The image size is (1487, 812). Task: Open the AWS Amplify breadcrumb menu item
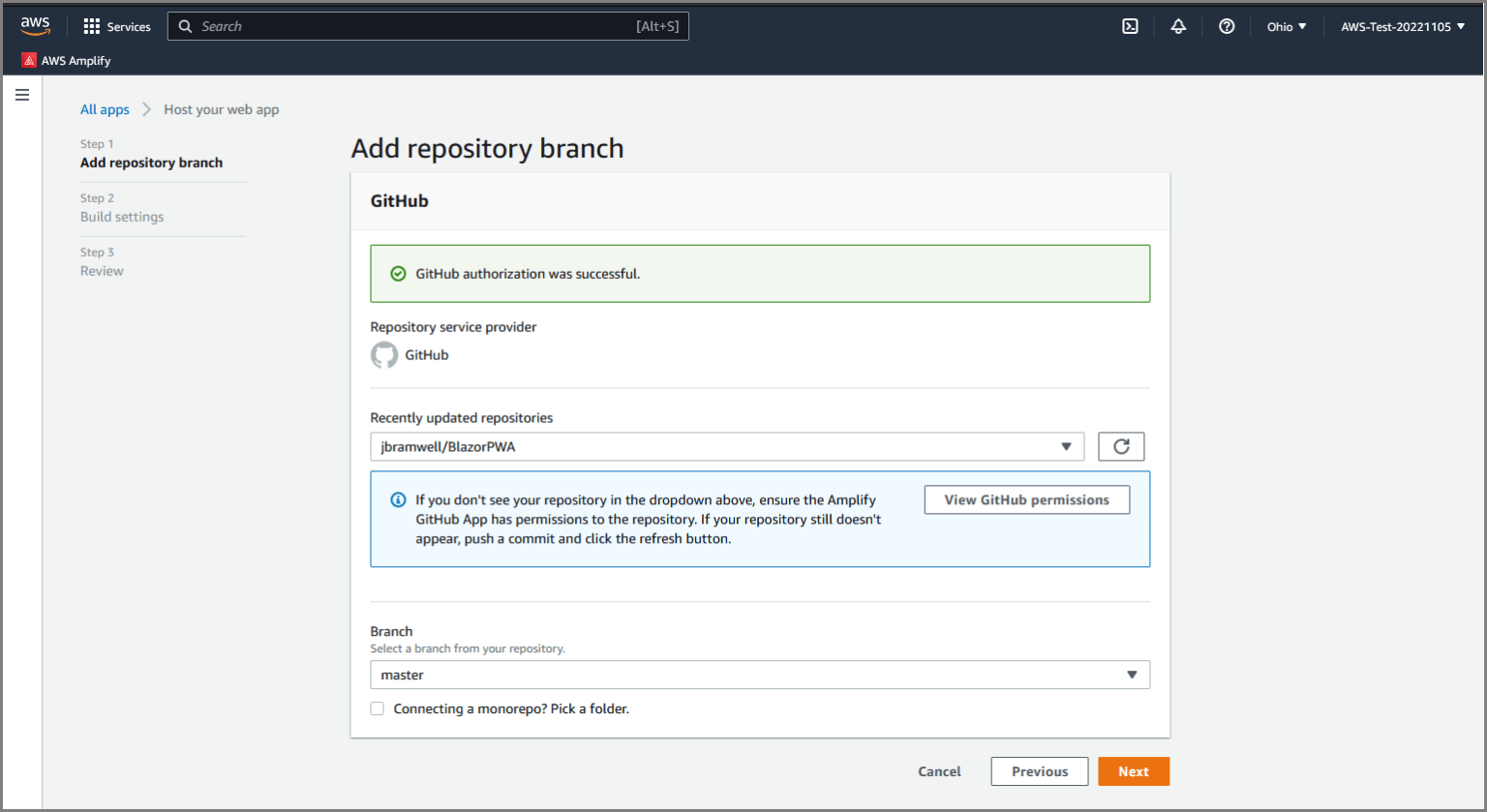65,60
